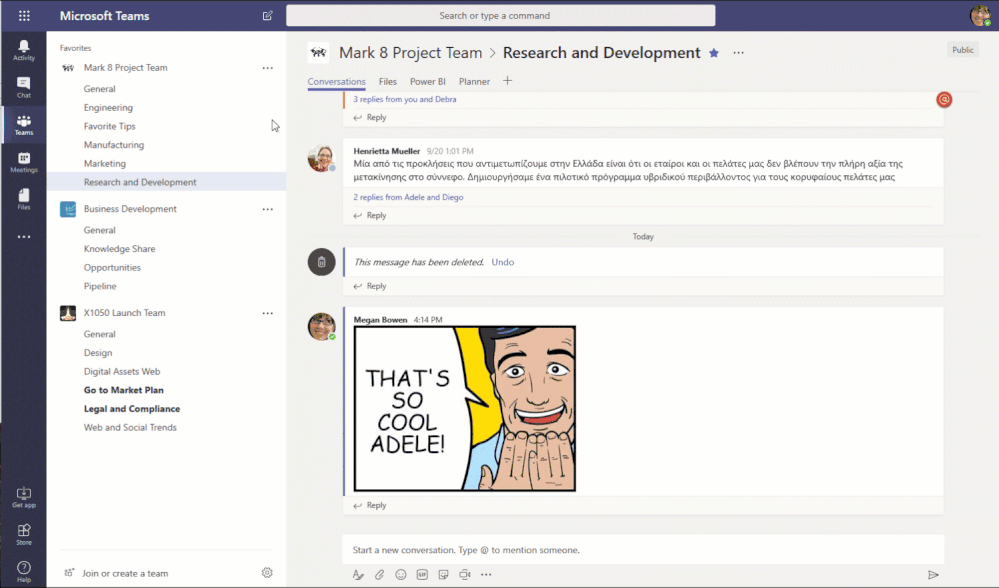
Task: Reply to Megan Bowen's image post
Action: click(370, 505)
